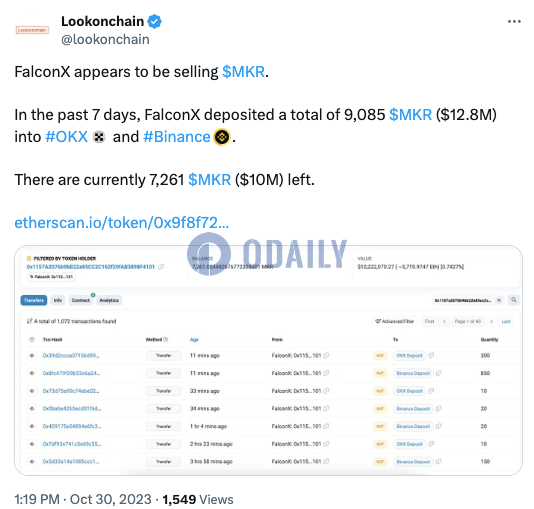Click the search magnifier icon in Etherscan
534x509 pixels.
click(x=514, y=300)
